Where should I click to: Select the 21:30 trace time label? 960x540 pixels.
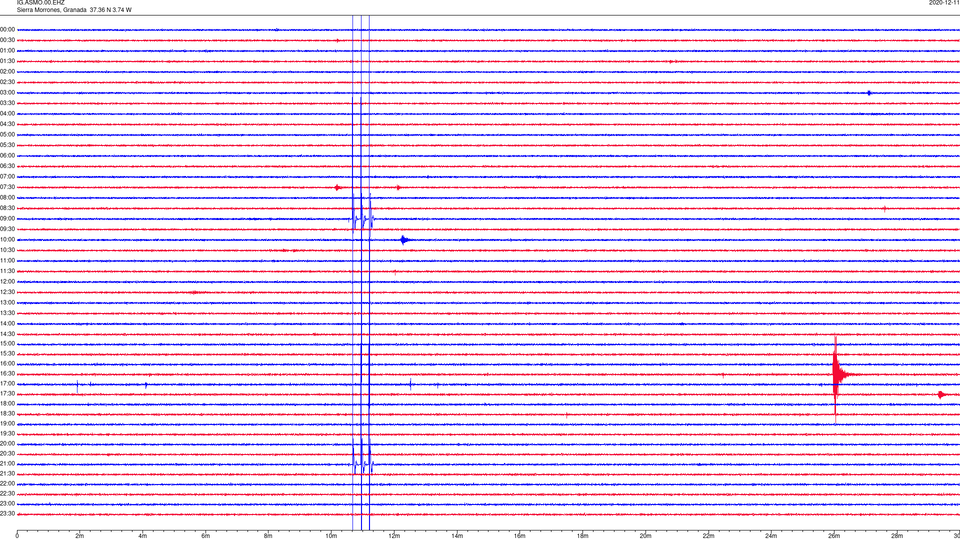(x=7, y=474)
